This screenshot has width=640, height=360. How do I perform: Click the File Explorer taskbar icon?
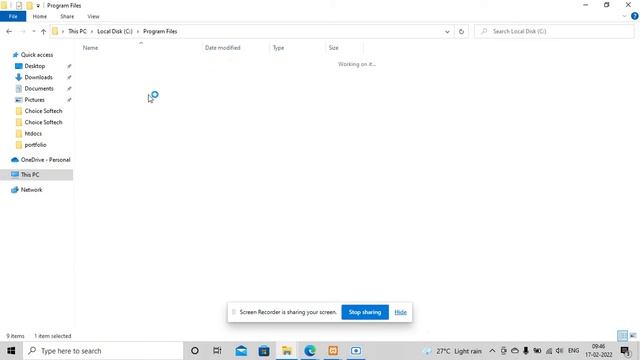pos(287,351)
